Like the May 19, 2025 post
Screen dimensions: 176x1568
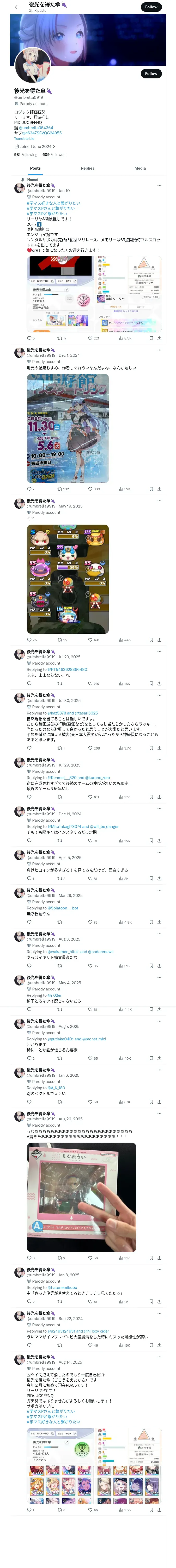[x=90, y=640]
